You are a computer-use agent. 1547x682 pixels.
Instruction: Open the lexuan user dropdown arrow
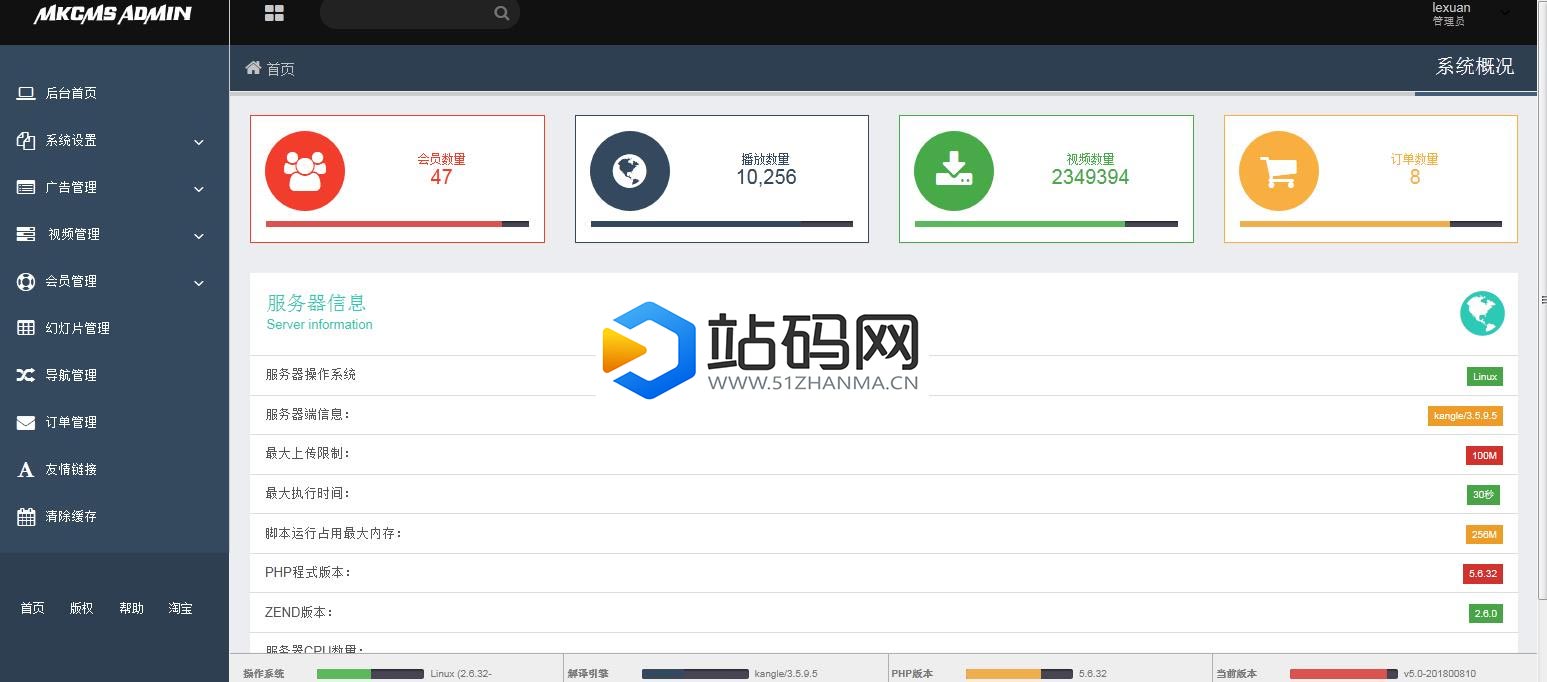point(1505,12)
